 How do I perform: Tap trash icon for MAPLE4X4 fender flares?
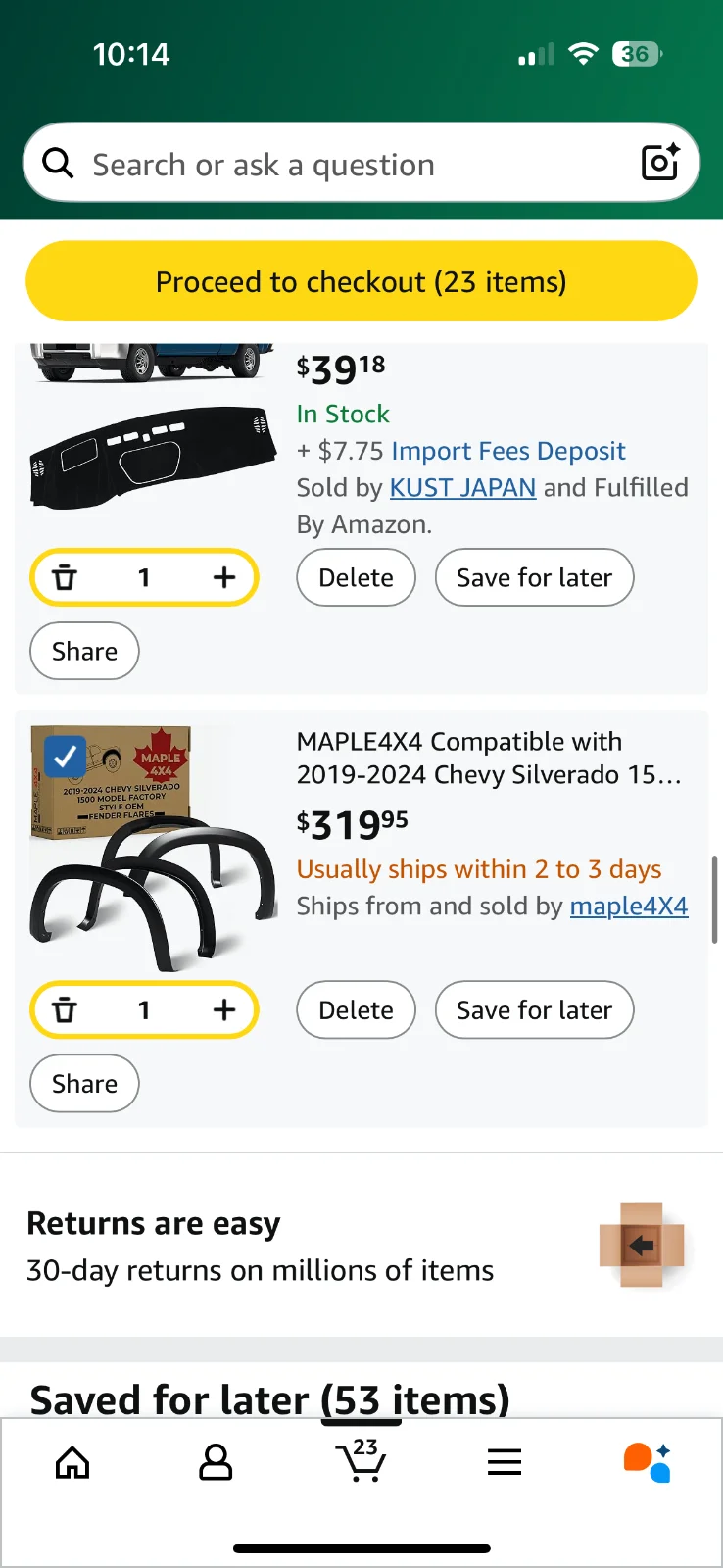(x=65, y=1010)
